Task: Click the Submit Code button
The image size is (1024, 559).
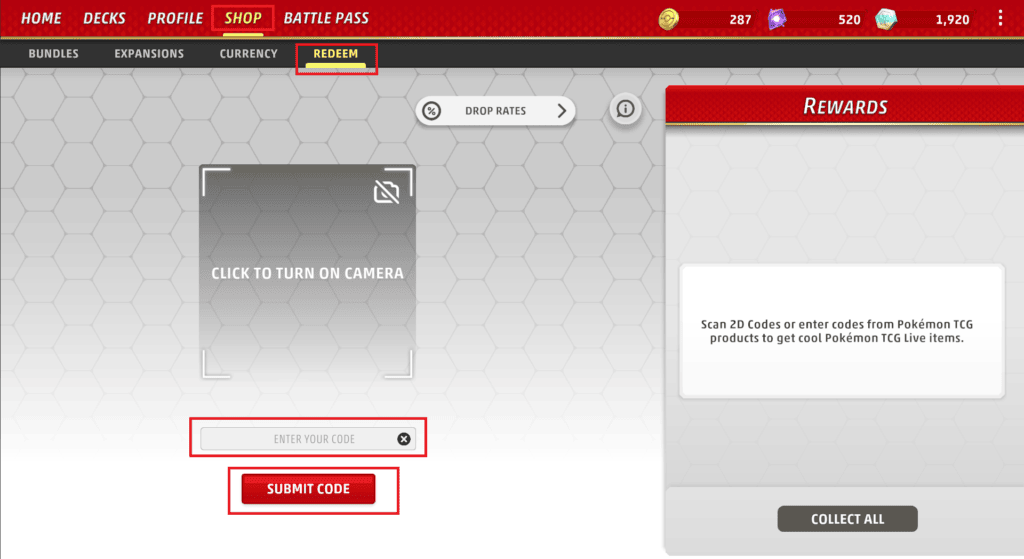Action: tap(308, 488)
